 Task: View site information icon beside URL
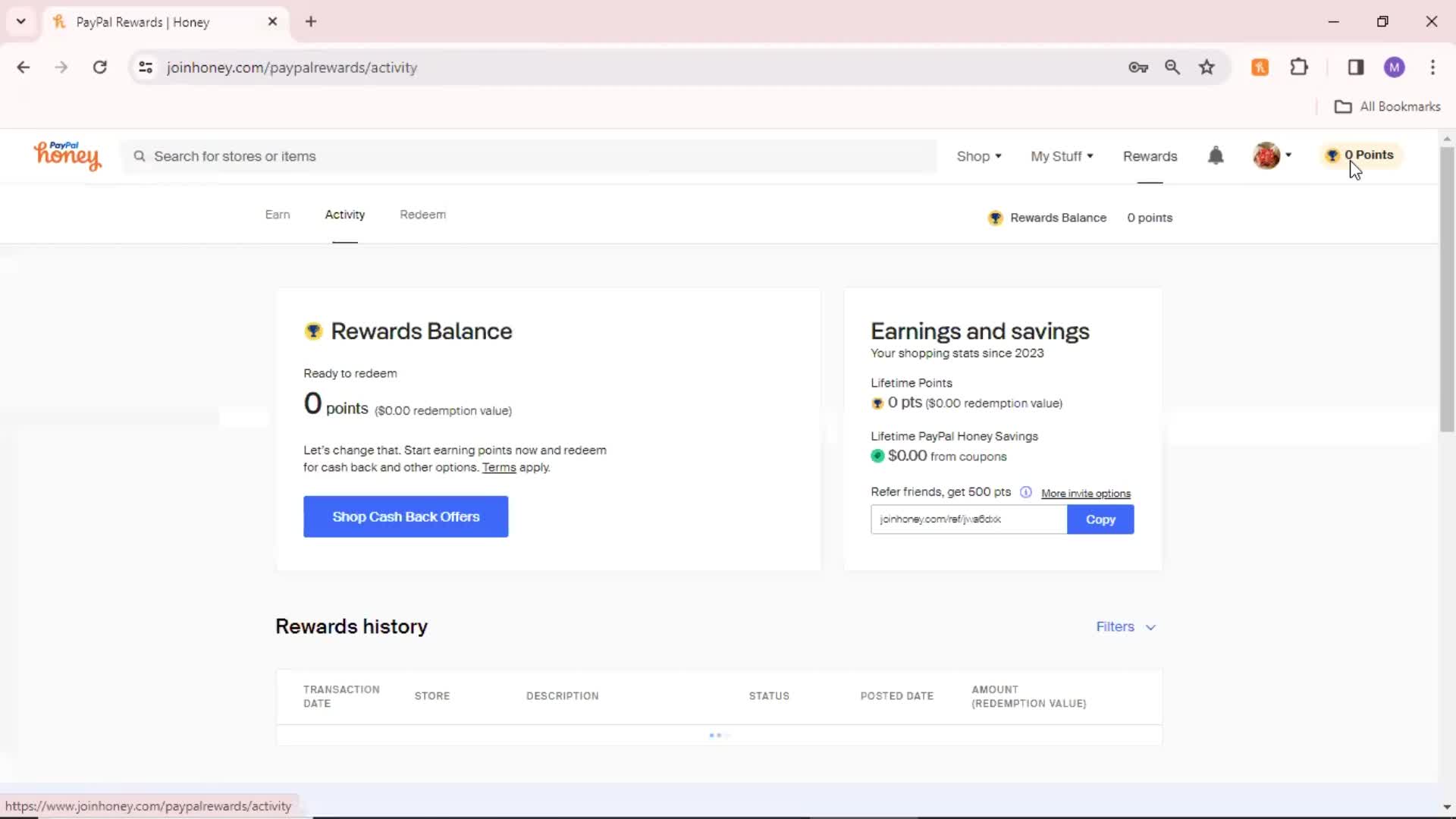coord(146,67)
